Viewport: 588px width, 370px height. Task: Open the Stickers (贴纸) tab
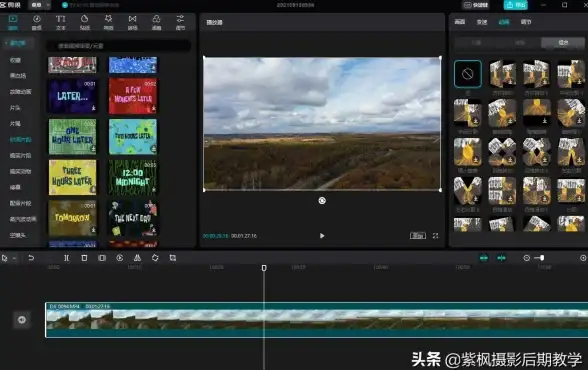[85, 22]
